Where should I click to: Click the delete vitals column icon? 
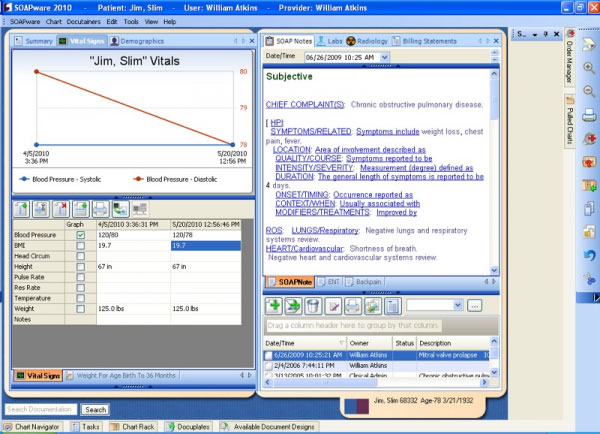tap(62, 208)
